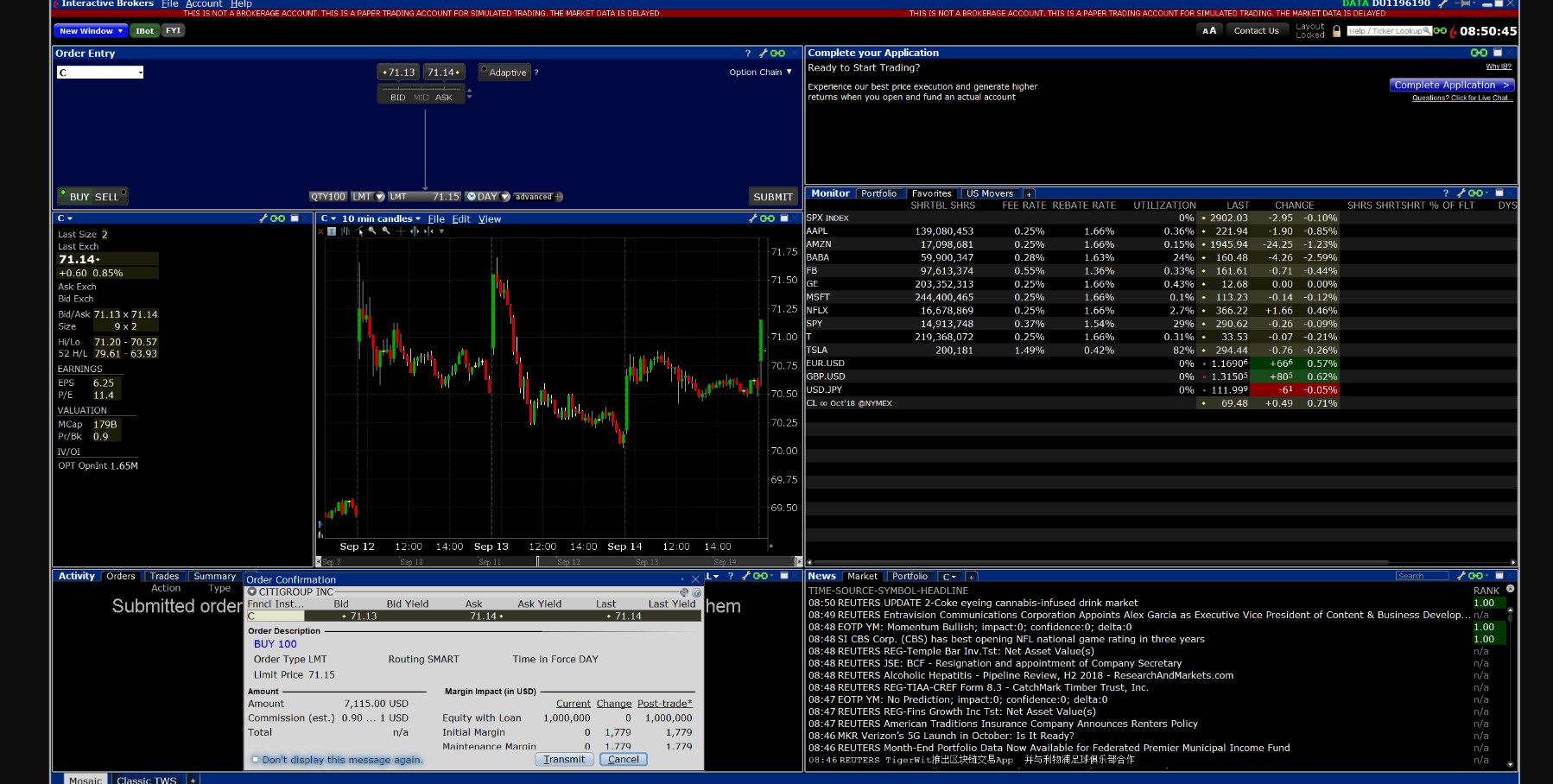Click chart toolbar crosshair icon

pos(400,231)
